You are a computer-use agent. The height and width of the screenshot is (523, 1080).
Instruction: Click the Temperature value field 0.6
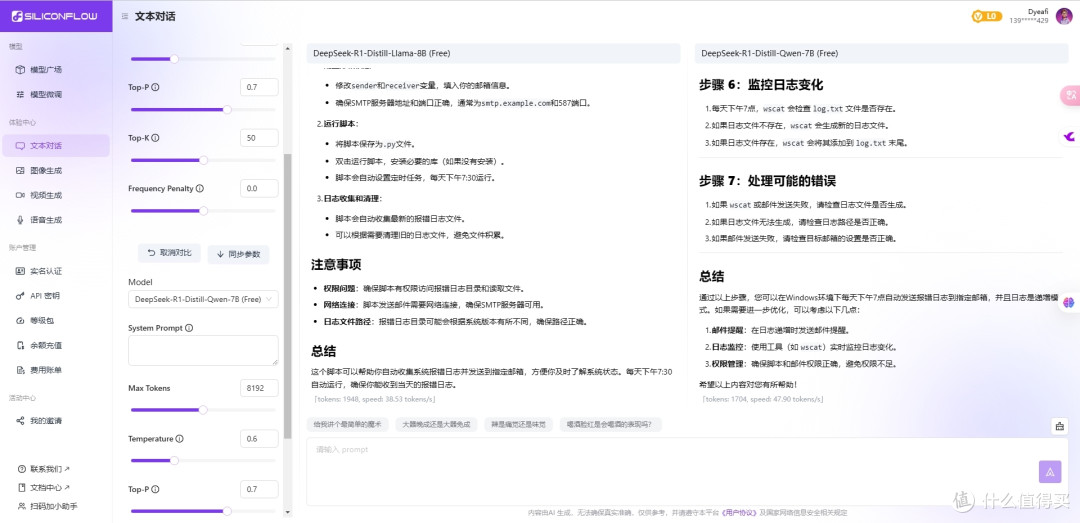(260, 439)
